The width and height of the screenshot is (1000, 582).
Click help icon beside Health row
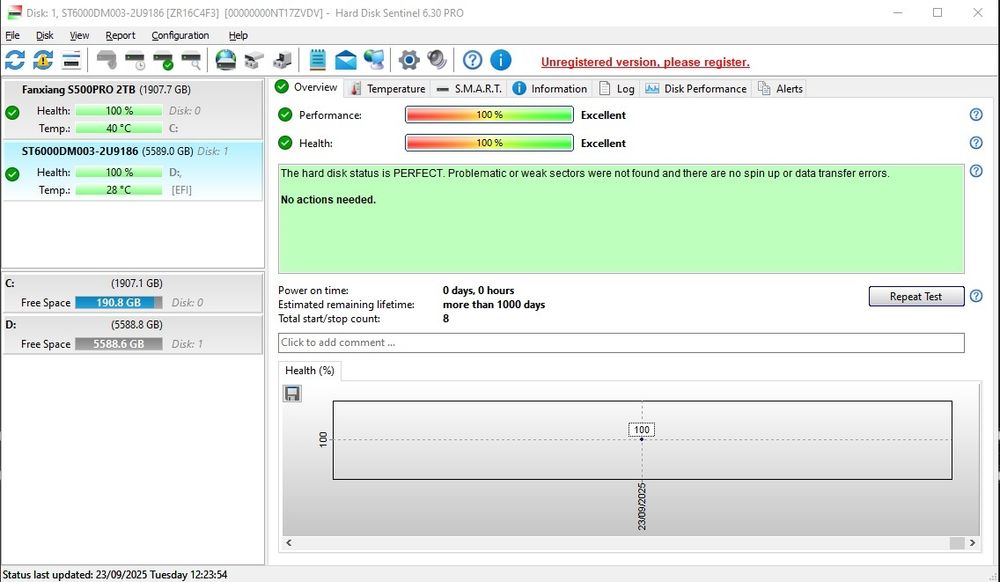(976, 143)
